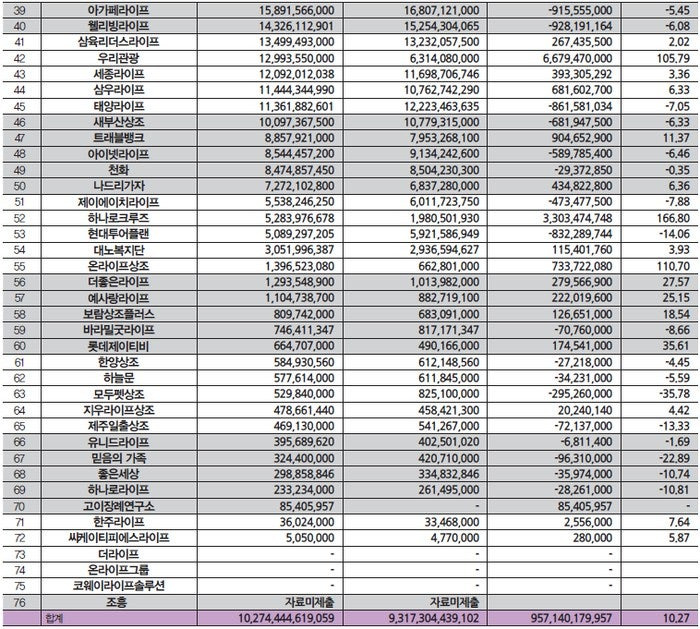
Task: Click value 662,801,000 in row 55
Action: pos(449,267)
